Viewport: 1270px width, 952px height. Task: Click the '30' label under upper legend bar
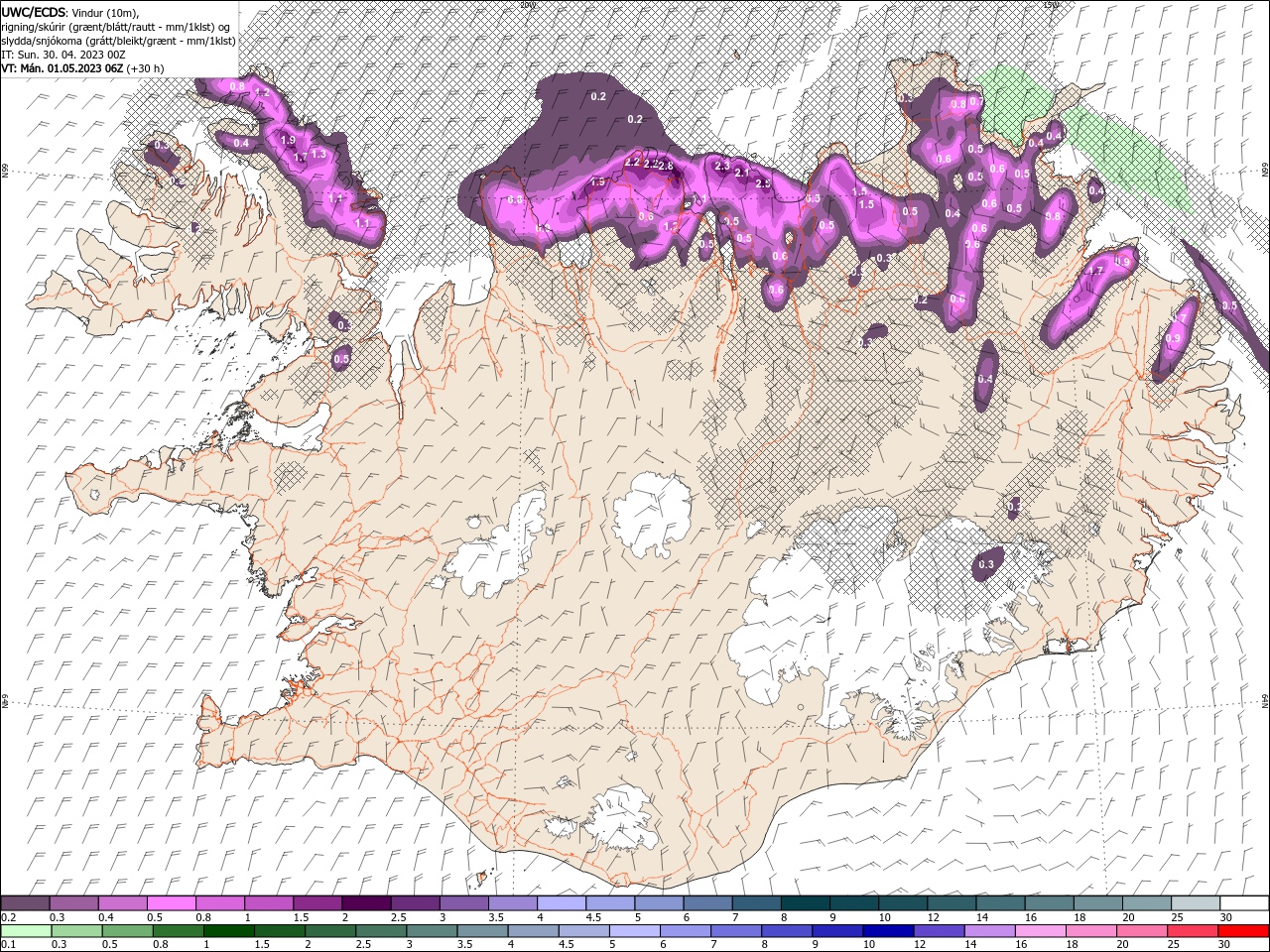click(x=1225, y=917)
